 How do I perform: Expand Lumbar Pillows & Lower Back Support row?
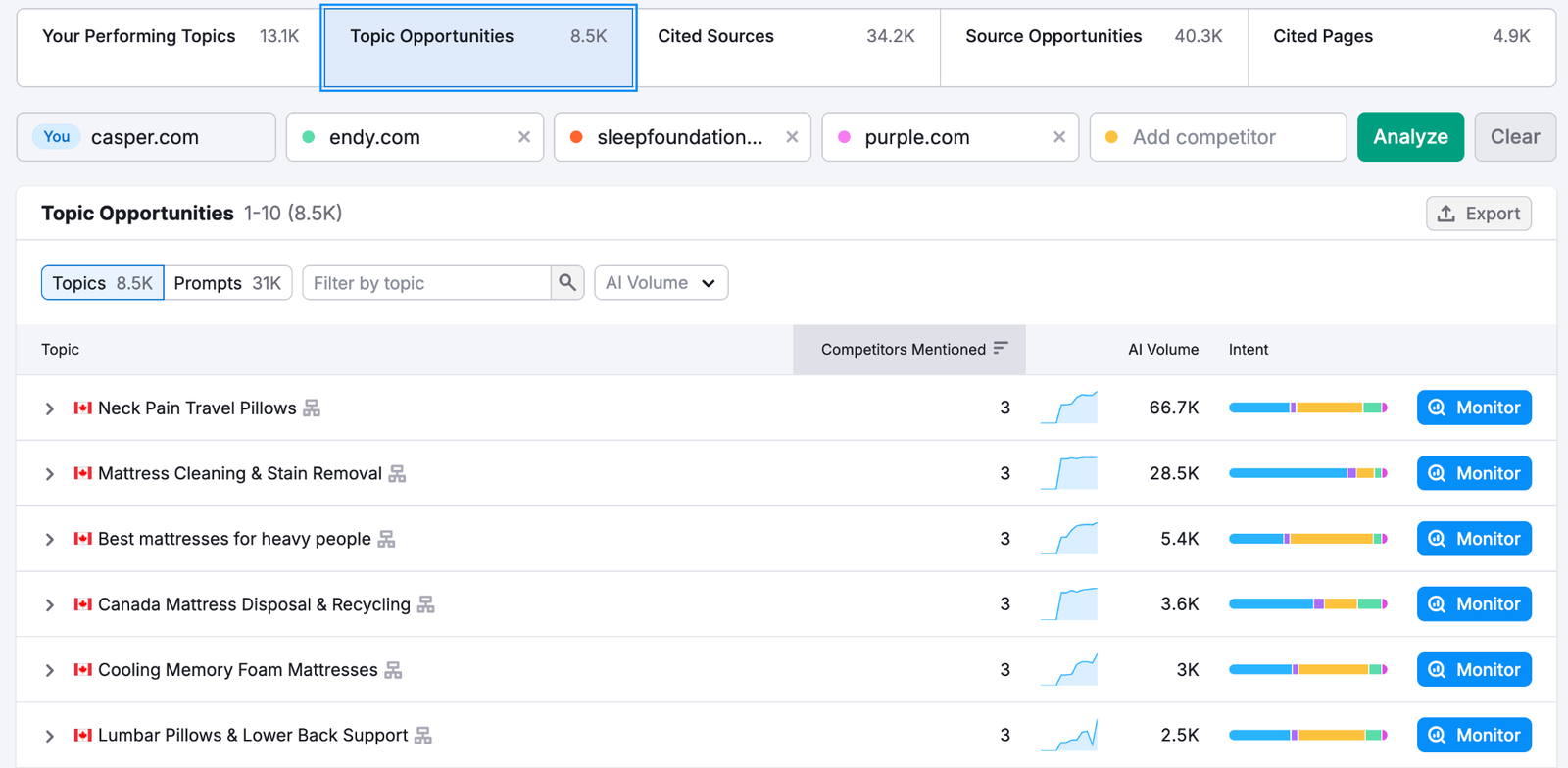pos(49,736)
